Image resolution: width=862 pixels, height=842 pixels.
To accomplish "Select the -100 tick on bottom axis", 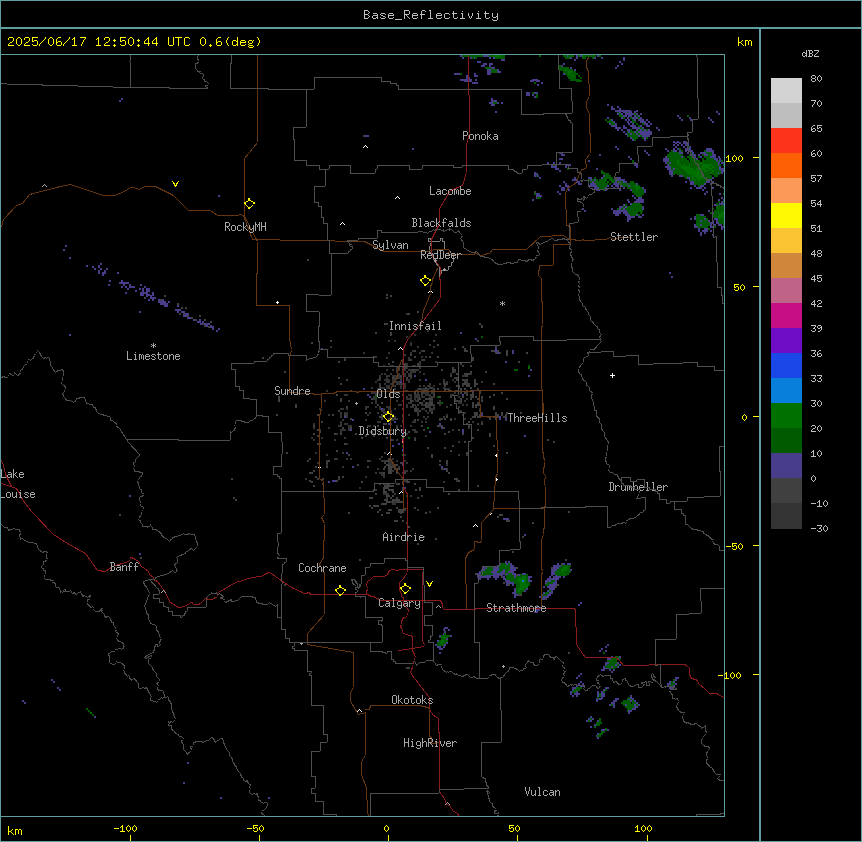I will (125, 828).
